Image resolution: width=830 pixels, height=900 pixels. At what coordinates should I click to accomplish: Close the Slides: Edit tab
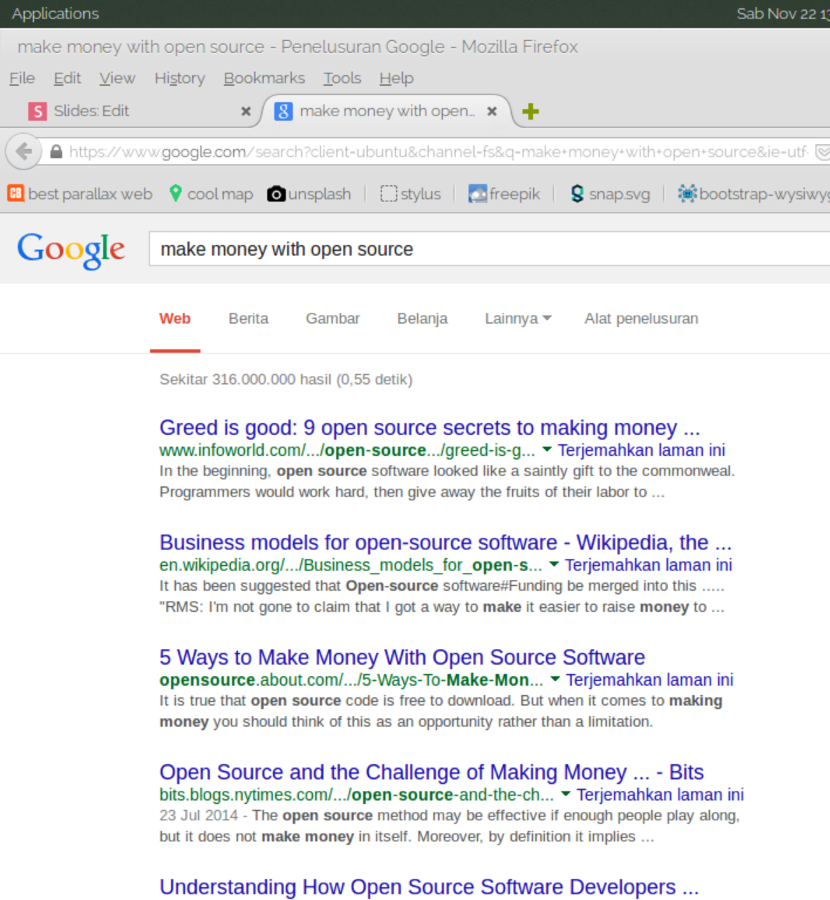click(x=246, y=111)
